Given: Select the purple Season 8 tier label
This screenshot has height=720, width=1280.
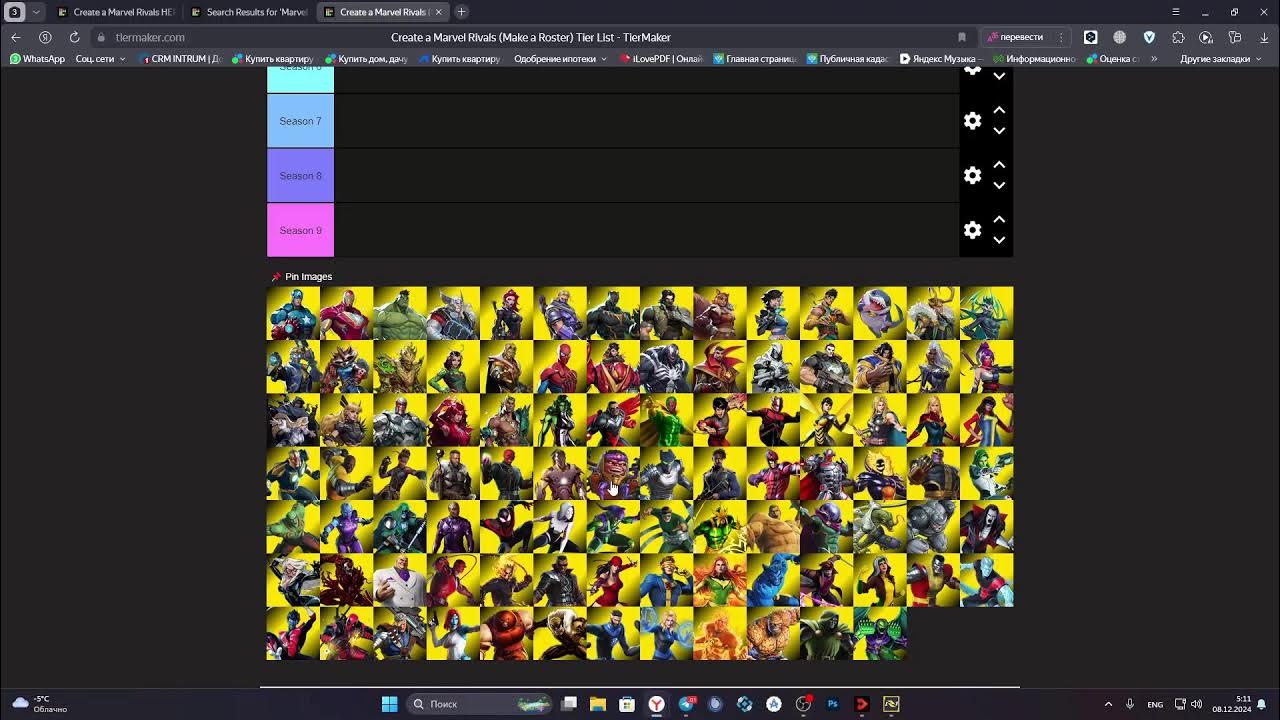Looking at the screenshot, I should coord(300,176).
